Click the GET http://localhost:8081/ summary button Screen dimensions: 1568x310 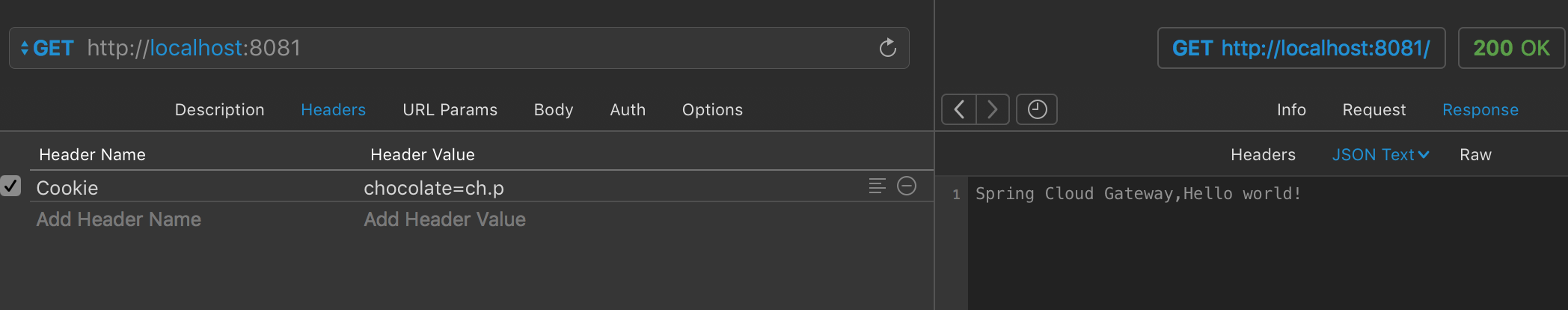1301,48
